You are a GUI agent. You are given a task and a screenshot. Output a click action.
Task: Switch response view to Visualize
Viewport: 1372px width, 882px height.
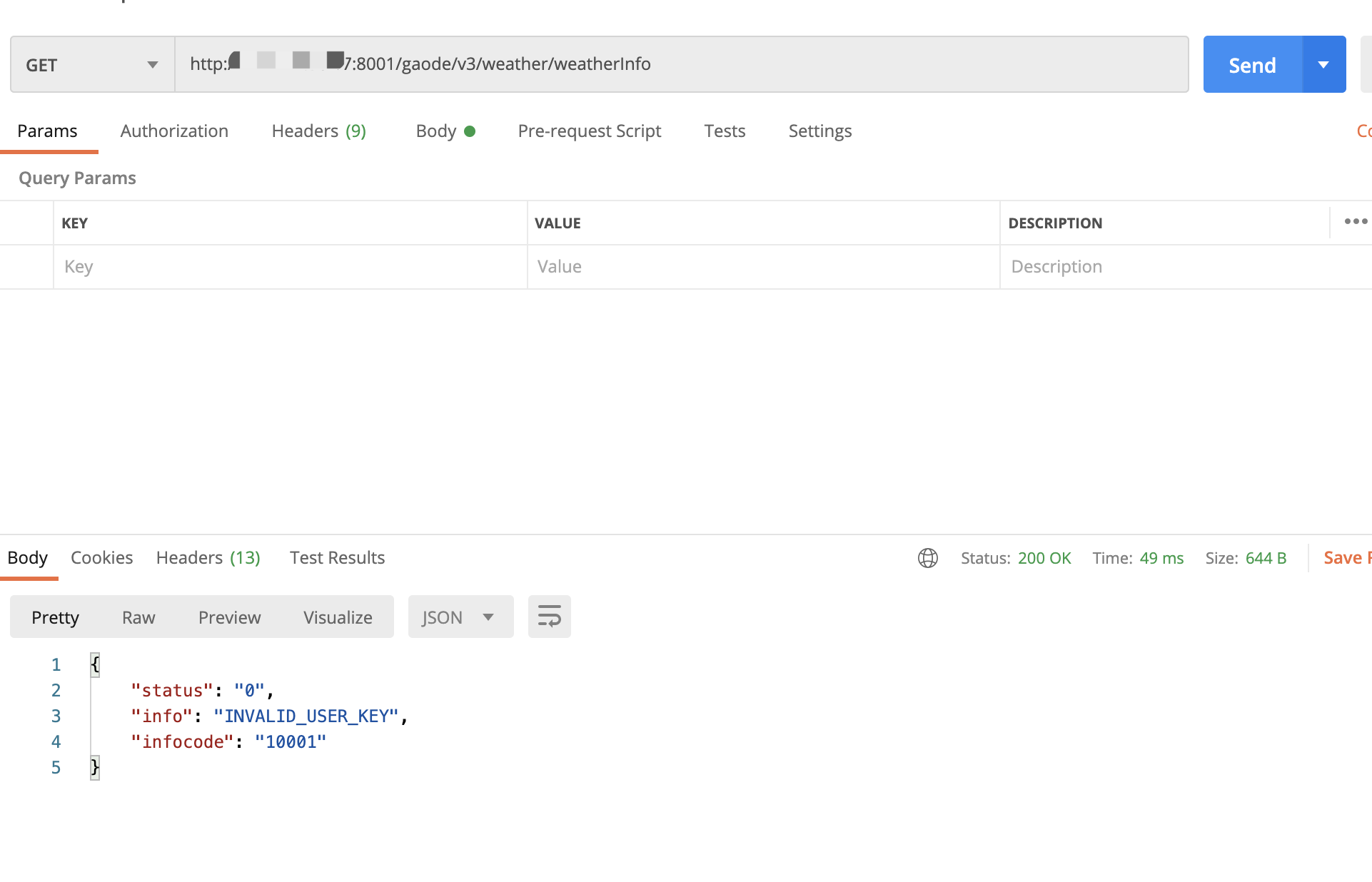(338, 617)
